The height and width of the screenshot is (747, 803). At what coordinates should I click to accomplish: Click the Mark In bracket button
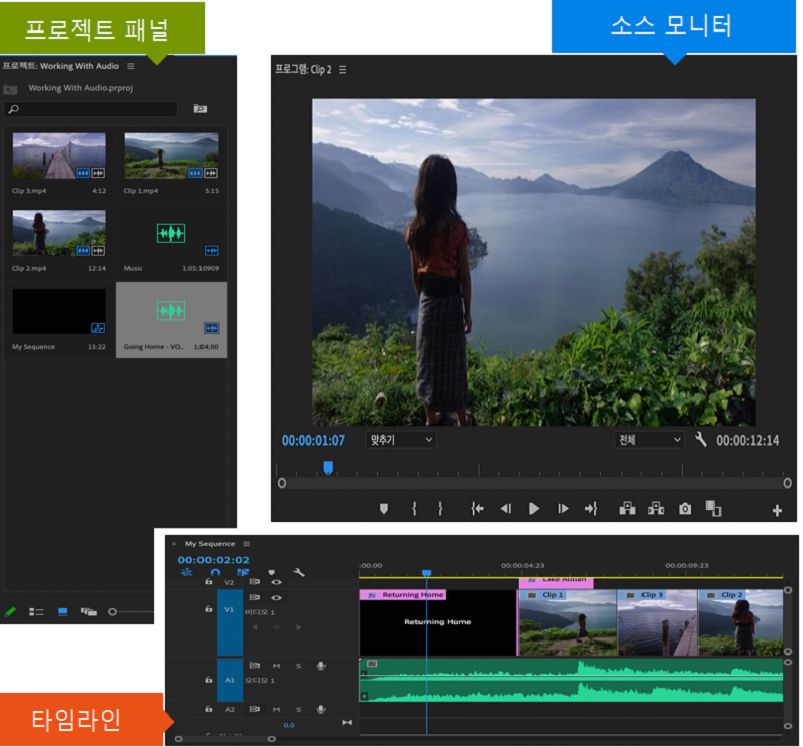(414, 508)
